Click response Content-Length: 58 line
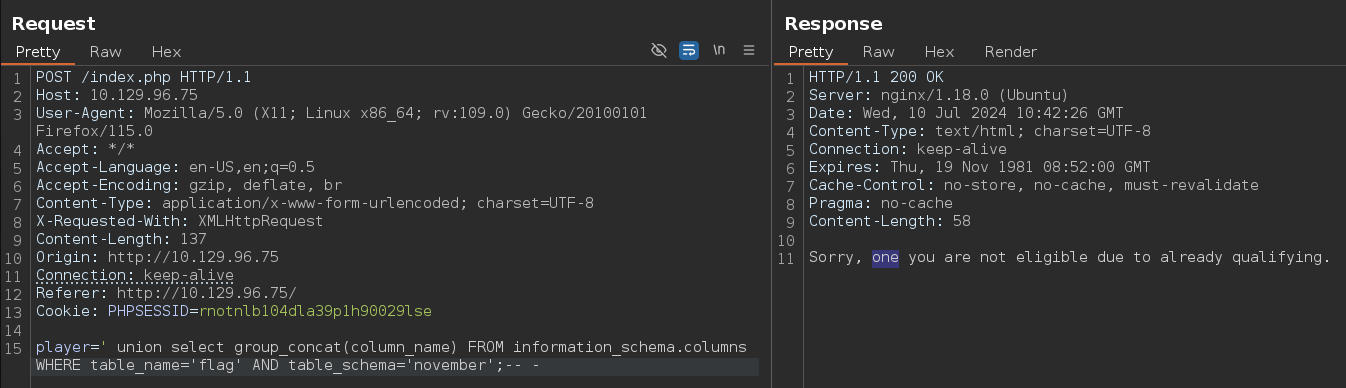The height and width of the screenshot is (388, 1346). 890,221
